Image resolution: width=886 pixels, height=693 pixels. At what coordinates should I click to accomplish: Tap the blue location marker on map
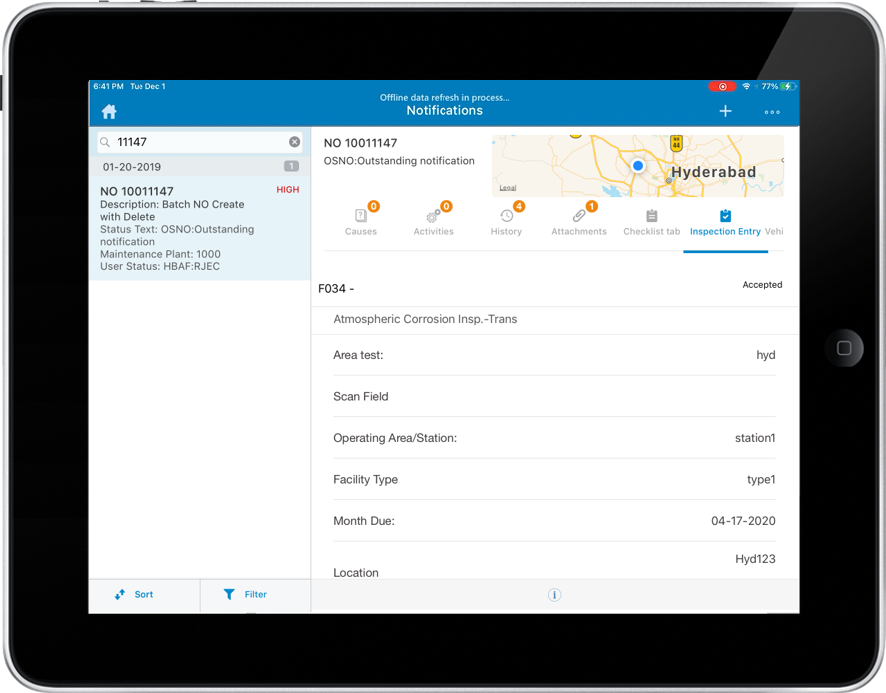coord(638,166)
